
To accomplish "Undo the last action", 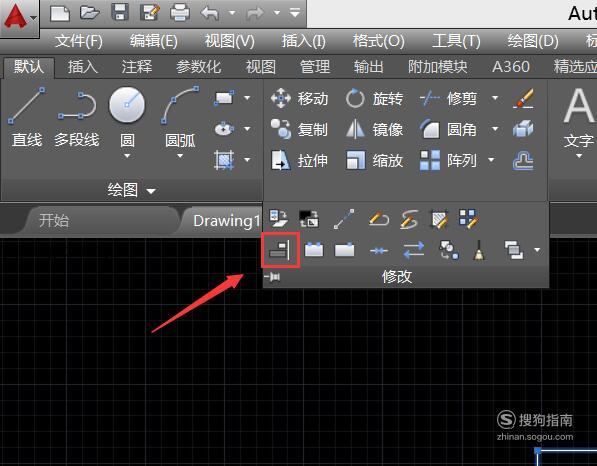I will 210,13.
